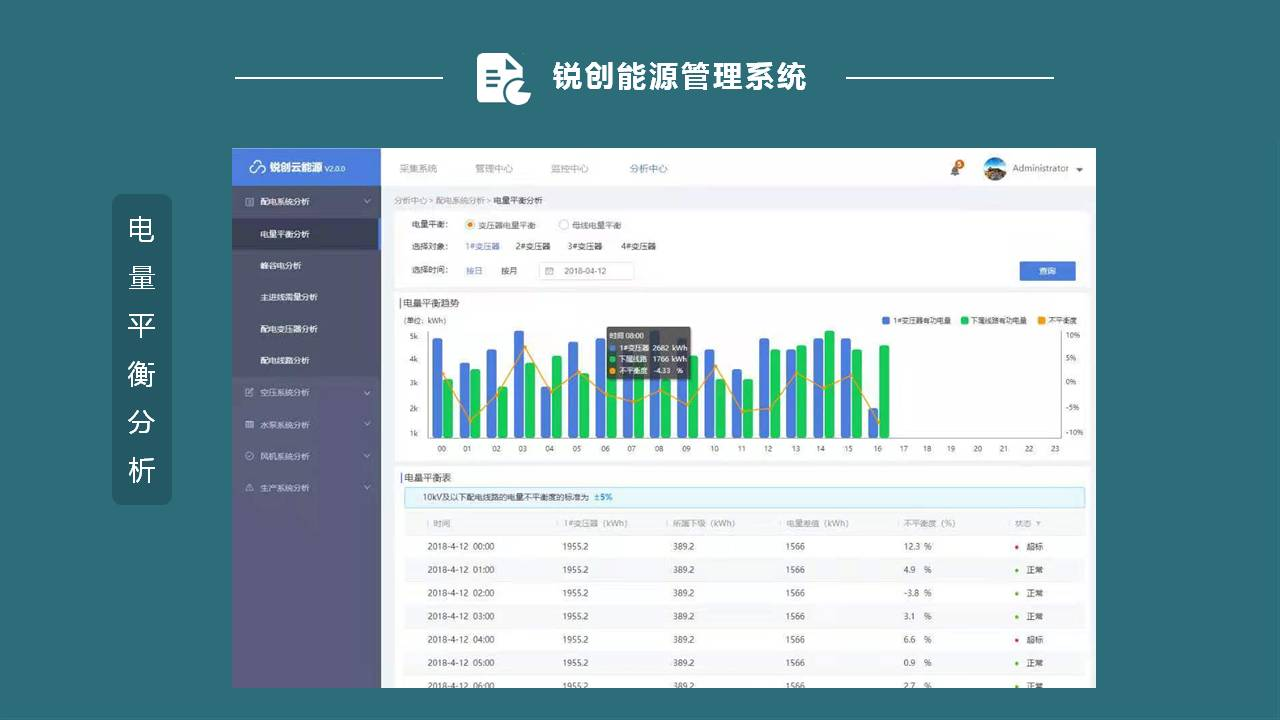Click the notification bell icon
This screenshot has height=720, width=1280.
point(956,169)
